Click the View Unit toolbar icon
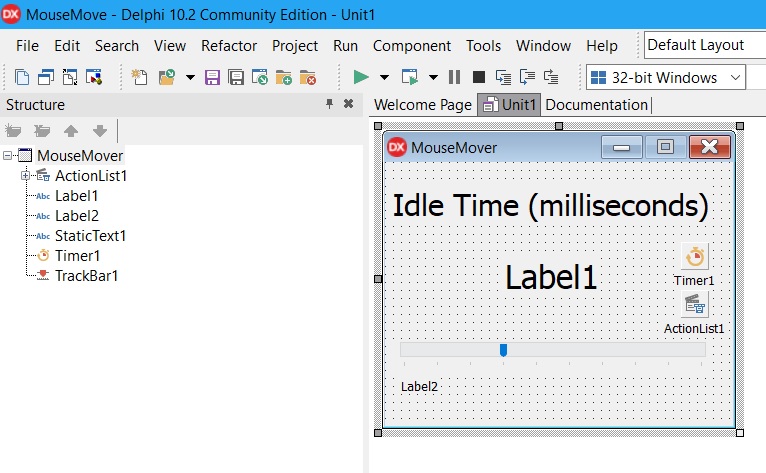 (x=22, y=77)
